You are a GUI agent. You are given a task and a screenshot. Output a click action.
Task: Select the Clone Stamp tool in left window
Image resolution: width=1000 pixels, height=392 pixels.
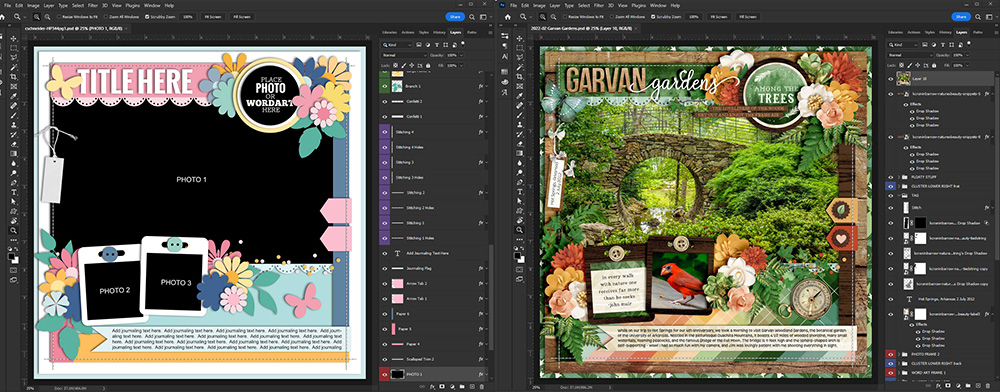click(x=13, y=125)
